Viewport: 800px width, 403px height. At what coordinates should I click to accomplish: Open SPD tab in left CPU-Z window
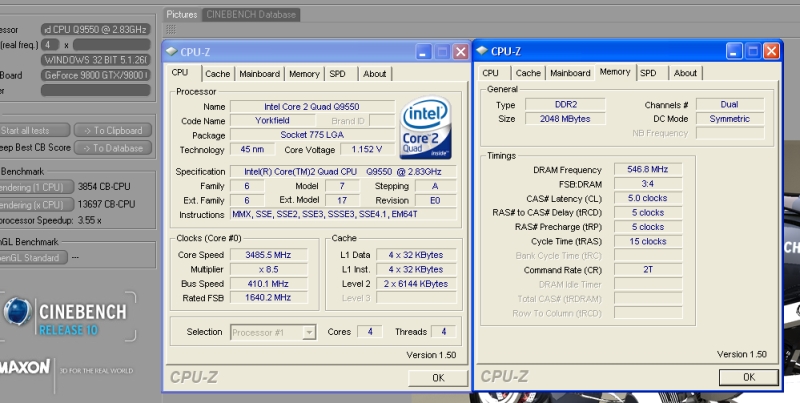click(338, 74)
